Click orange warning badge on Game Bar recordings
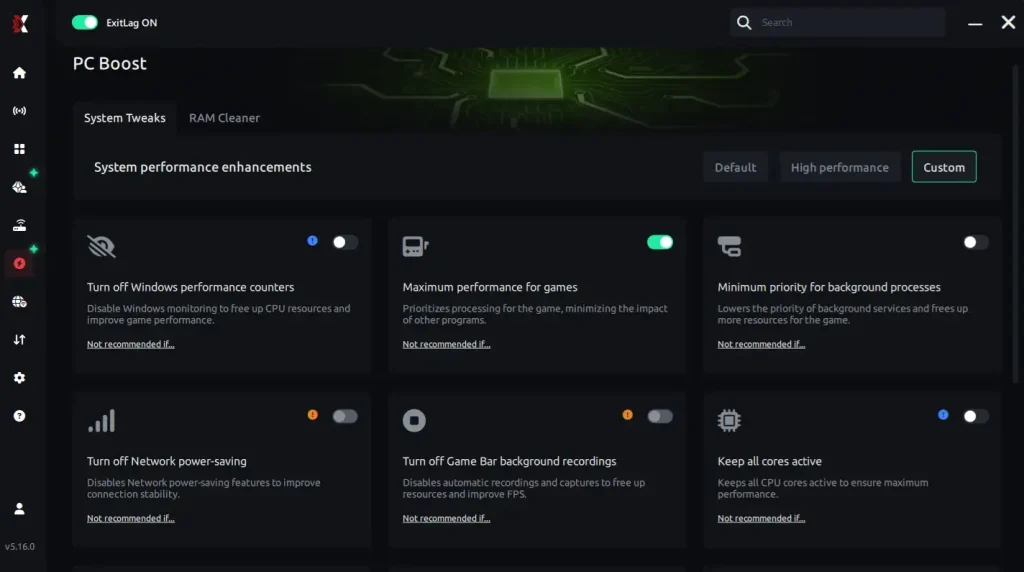This screenshot has height=572, width=1024. (628, 415)
